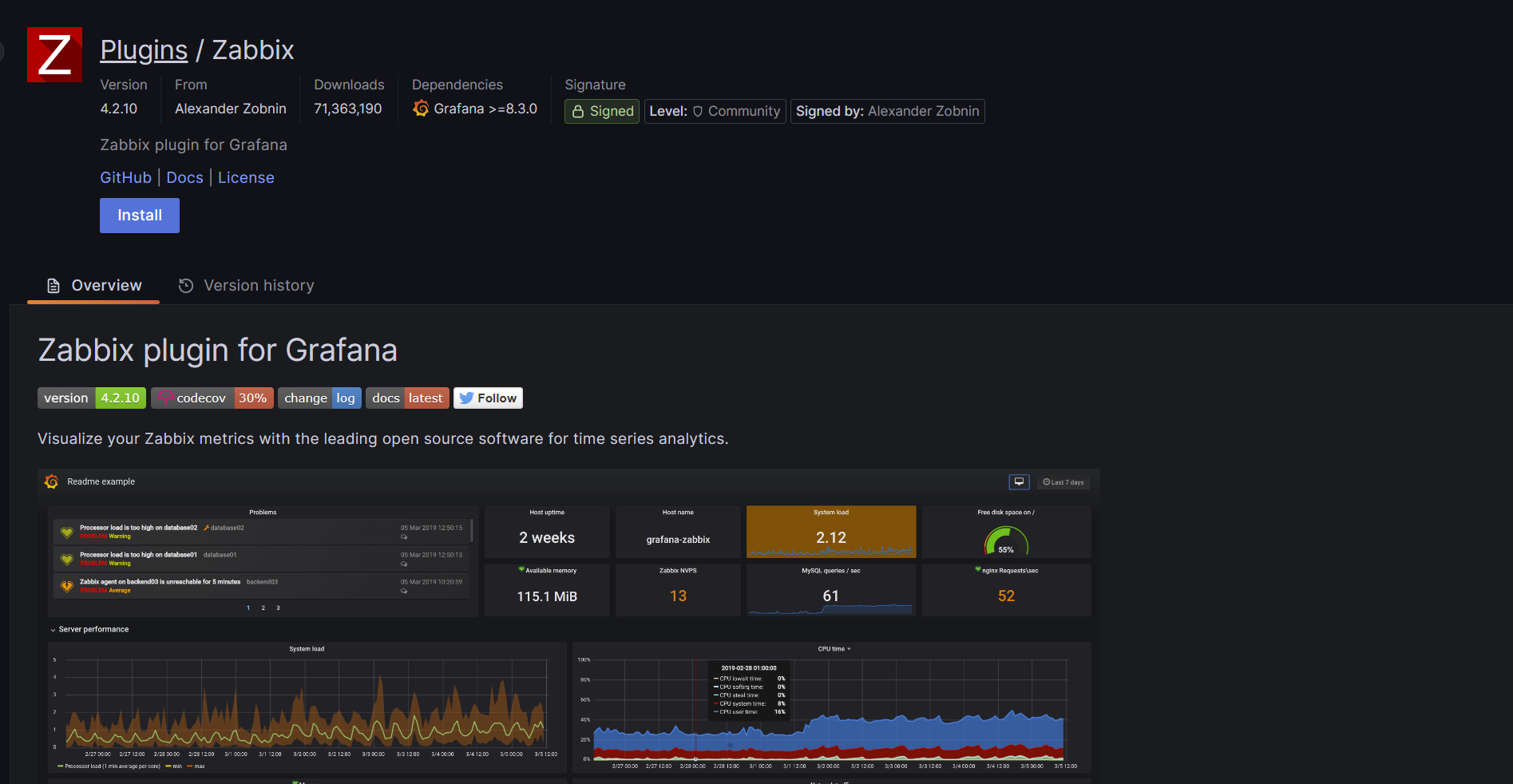Click the Overview tab document icon
The width and height of the screenshot is (1513, 784).
53,286
